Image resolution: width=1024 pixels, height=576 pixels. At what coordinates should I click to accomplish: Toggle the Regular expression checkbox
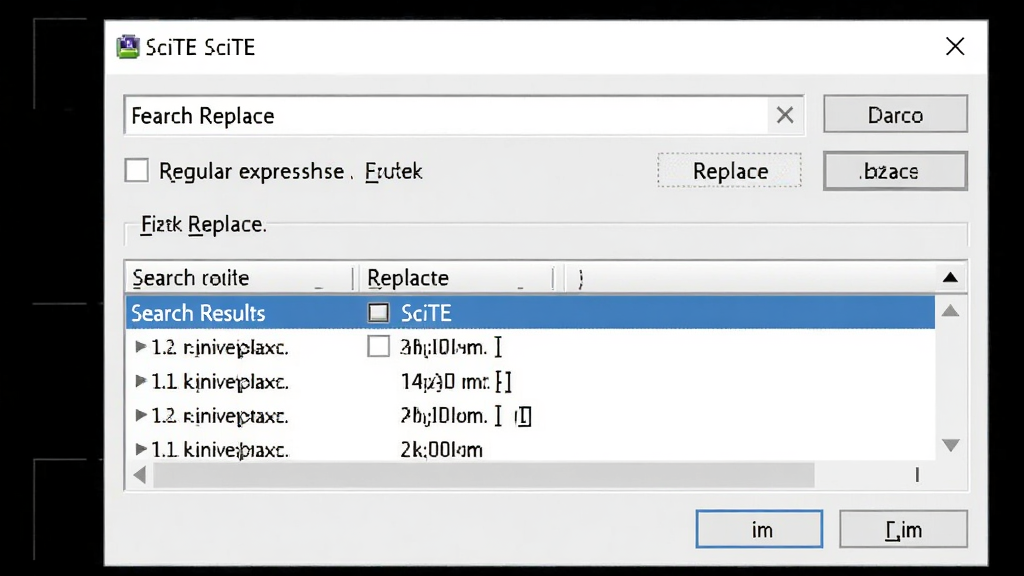coord(136,170)
